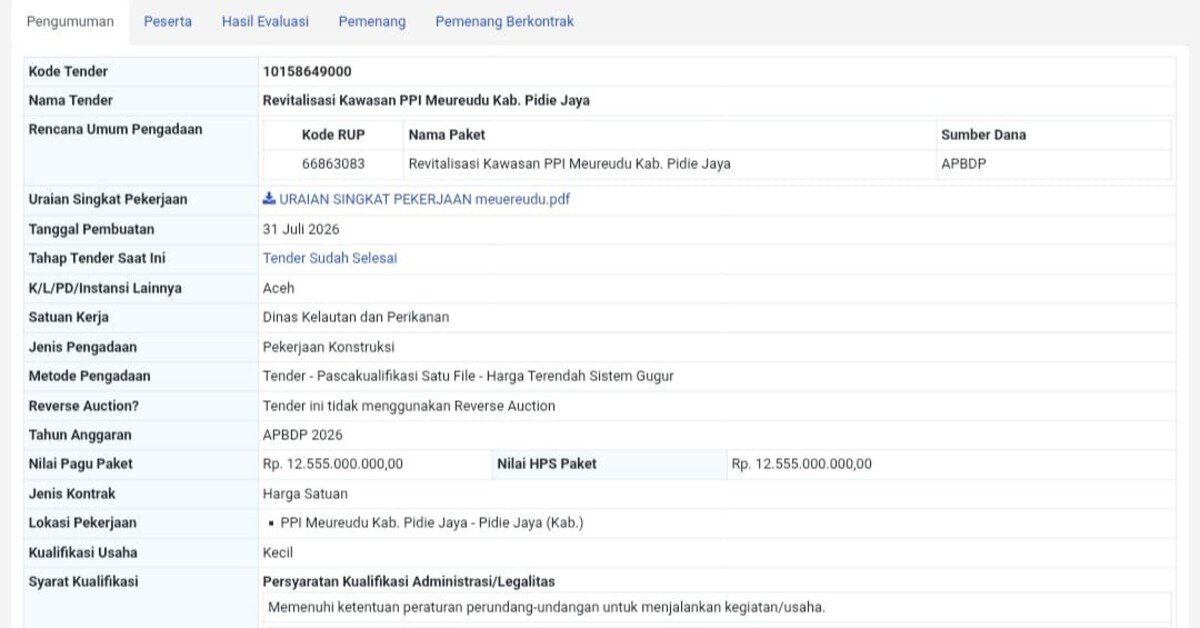
Task: Click the Kode RUP value 66863083
Action: point(333,164)
